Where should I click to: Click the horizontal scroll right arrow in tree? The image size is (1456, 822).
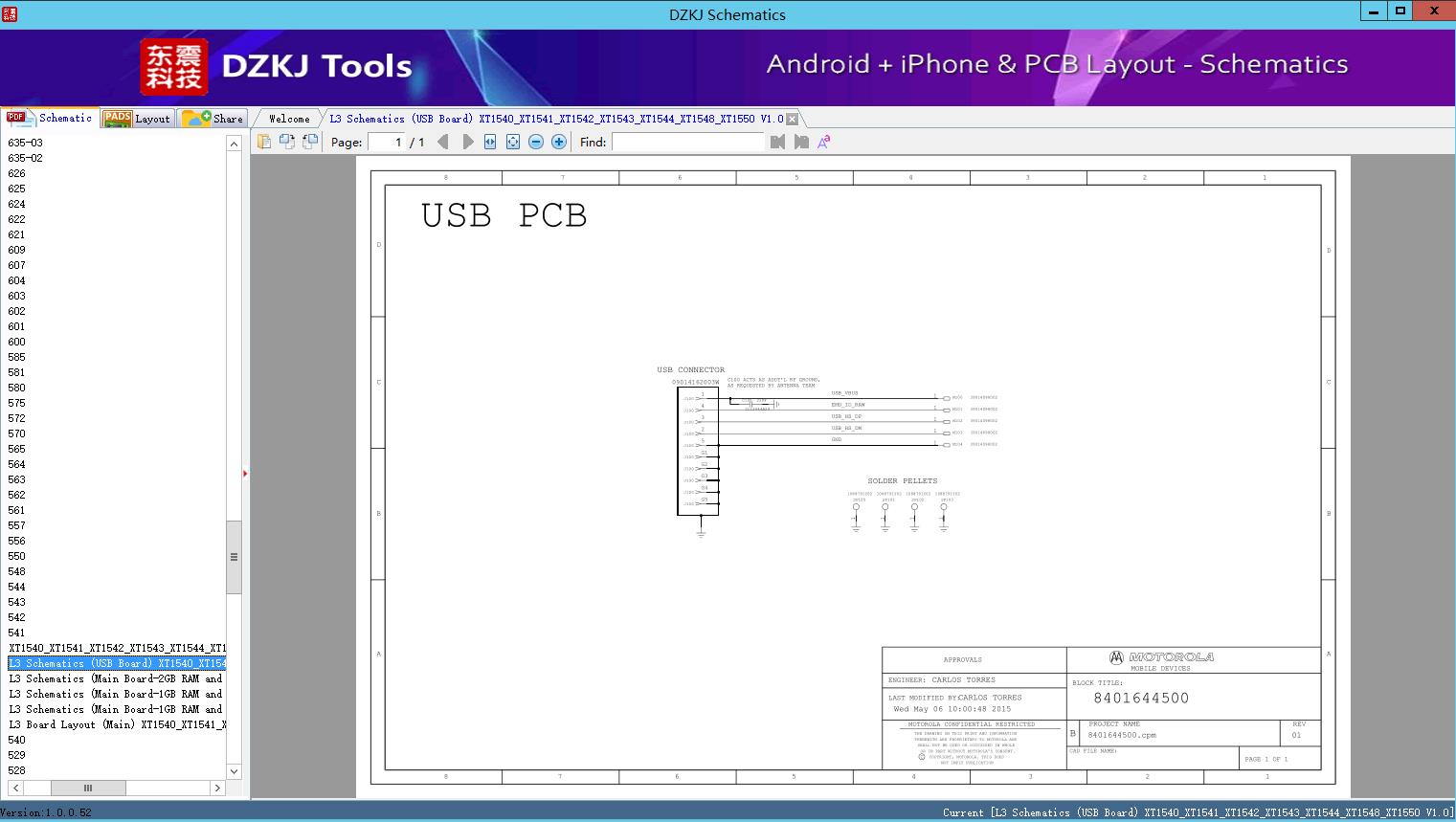217,788
